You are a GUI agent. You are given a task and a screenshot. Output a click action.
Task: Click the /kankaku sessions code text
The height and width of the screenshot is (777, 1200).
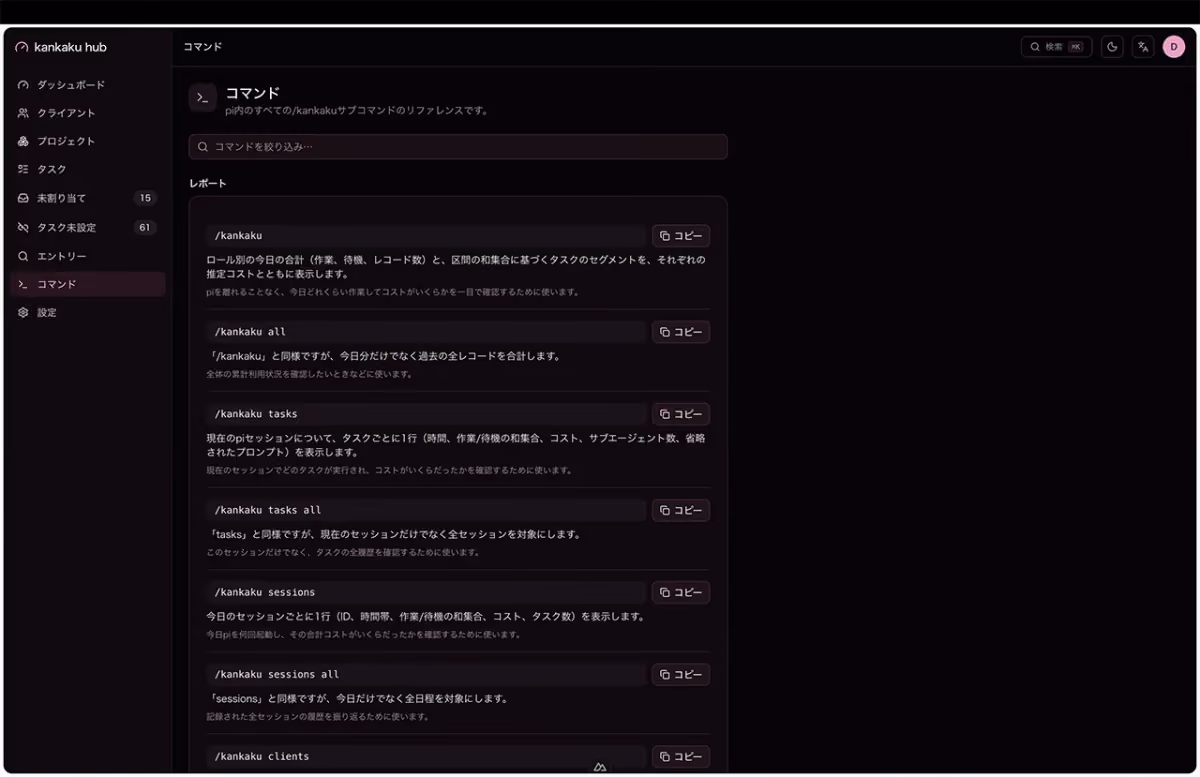(265, 592)
